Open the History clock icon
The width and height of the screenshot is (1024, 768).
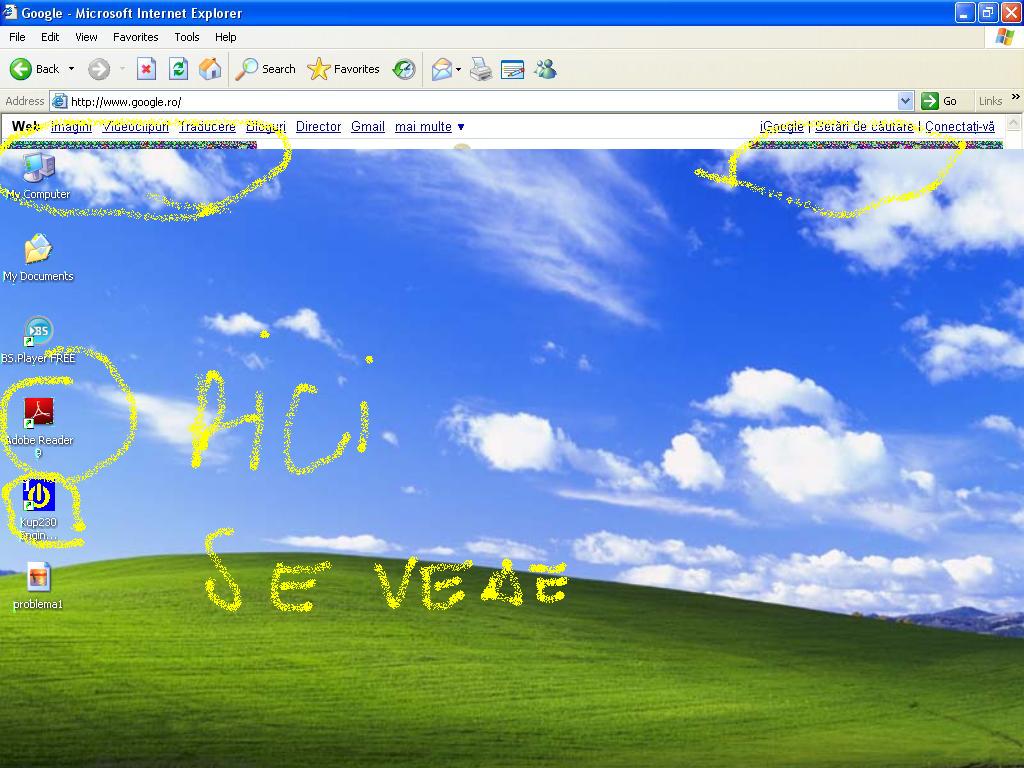pyautogui.click(x=404, y=69)
